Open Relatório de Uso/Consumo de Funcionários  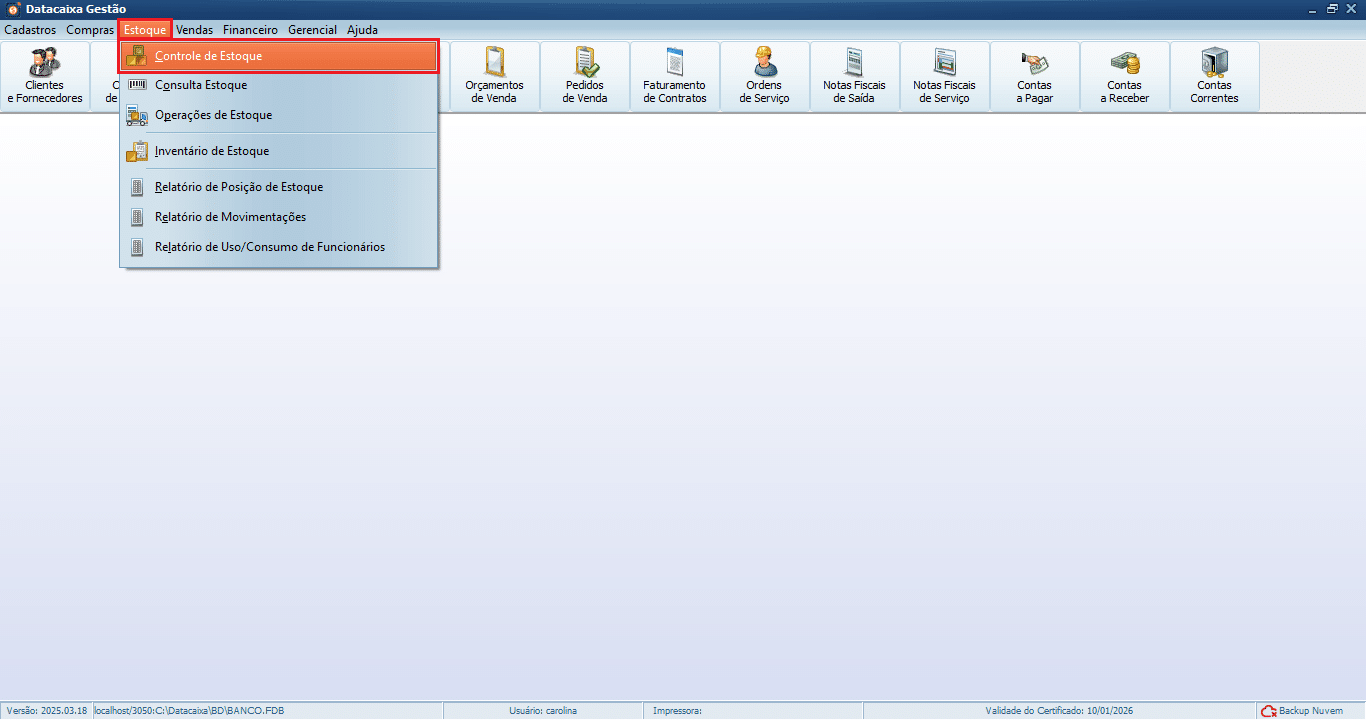270,247
